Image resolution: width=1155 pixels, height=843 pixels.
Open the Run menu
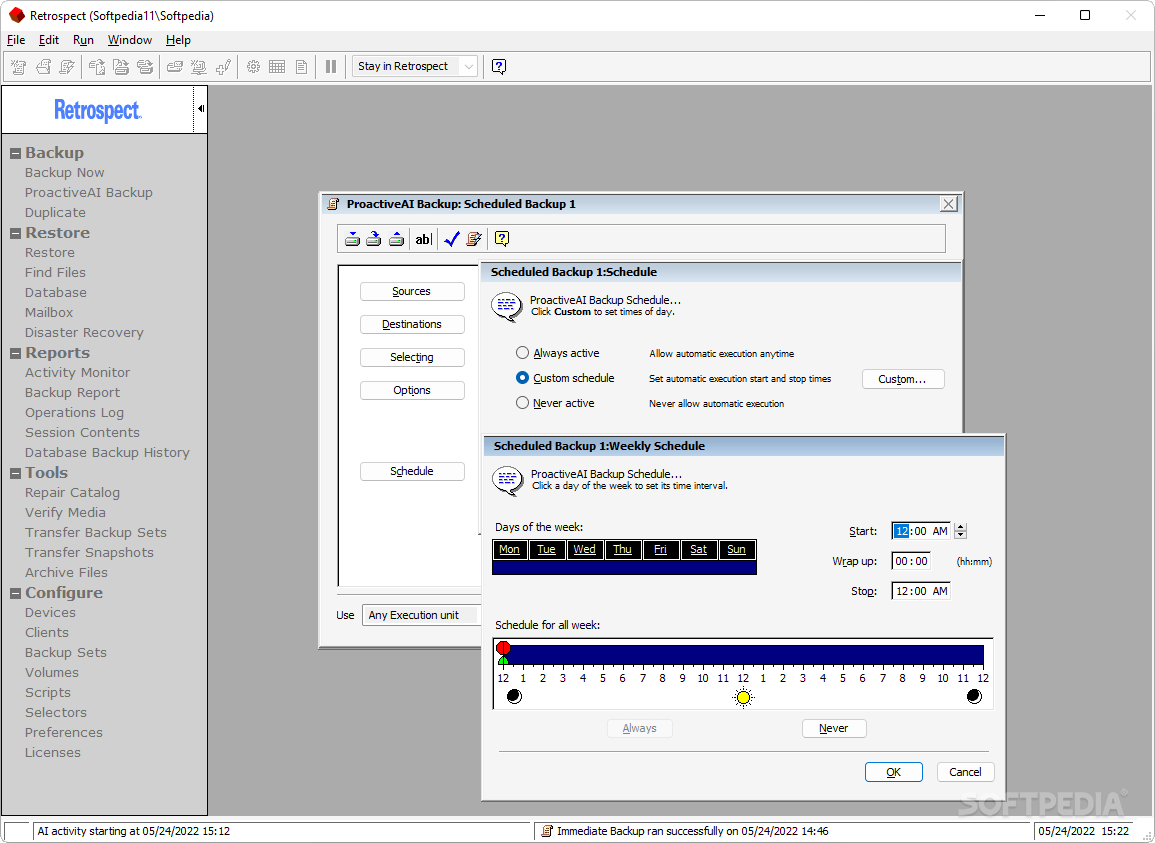click(x=83, y=40)
